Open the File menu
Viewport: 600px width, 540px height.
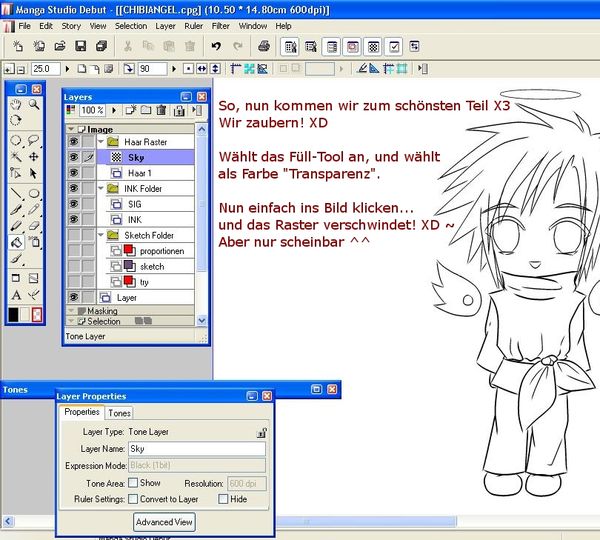click(x=24, y=26)
